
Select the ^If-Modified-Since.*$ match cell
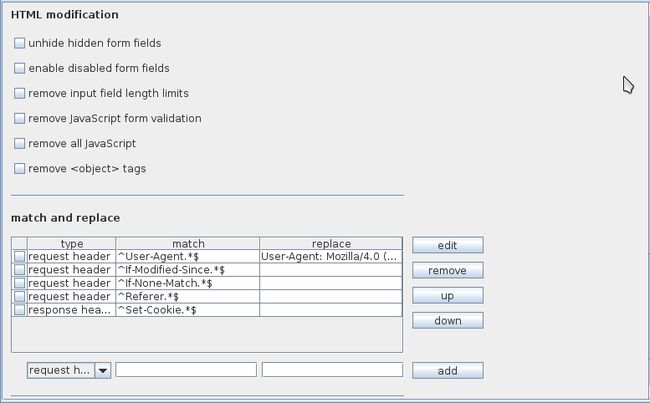pos(188,270)
